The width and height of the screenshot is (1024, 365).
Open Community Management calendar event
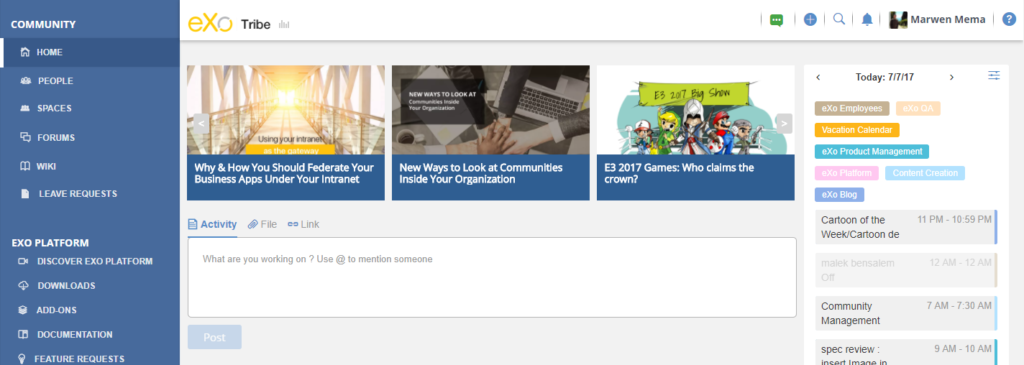point(906,313)
